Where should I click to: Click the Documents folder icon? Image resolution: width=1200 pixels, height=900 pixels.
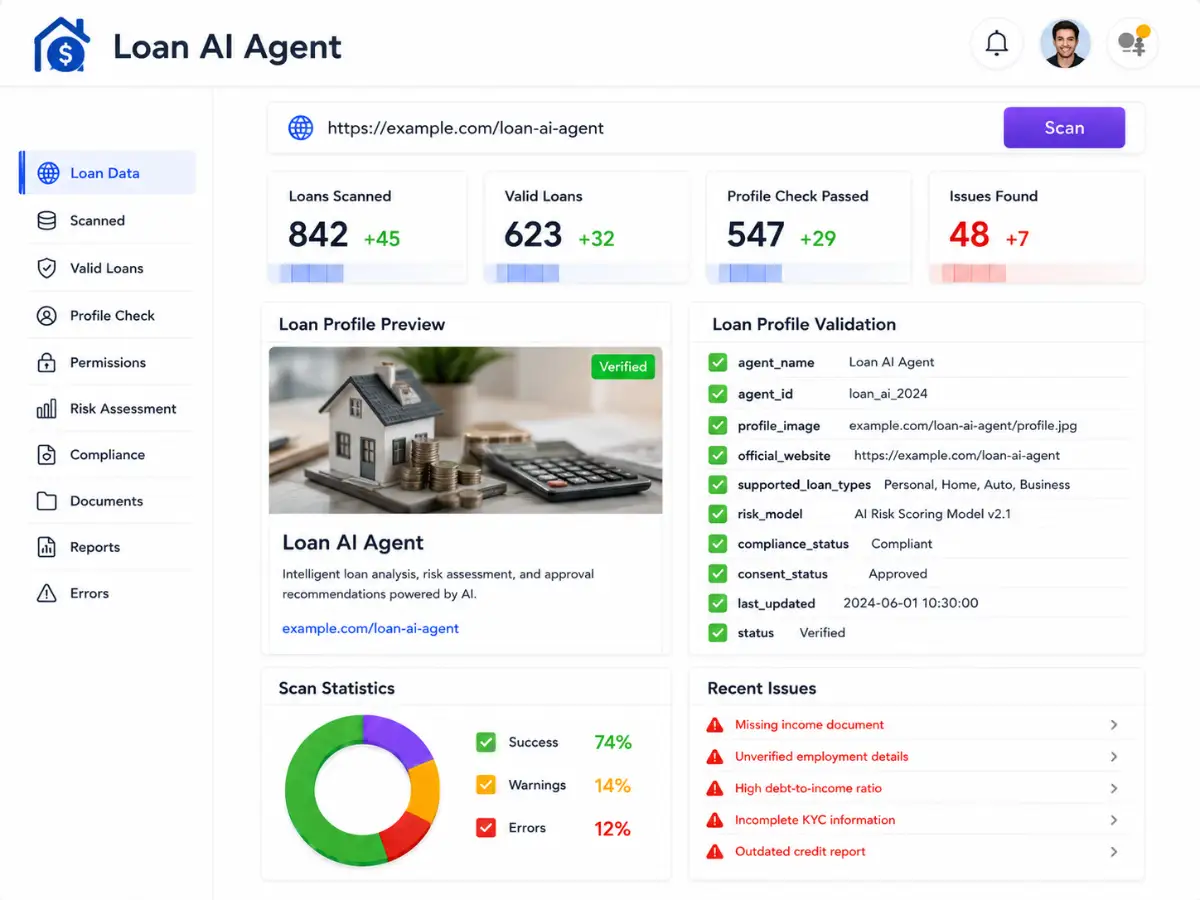(x=47, y=501)
